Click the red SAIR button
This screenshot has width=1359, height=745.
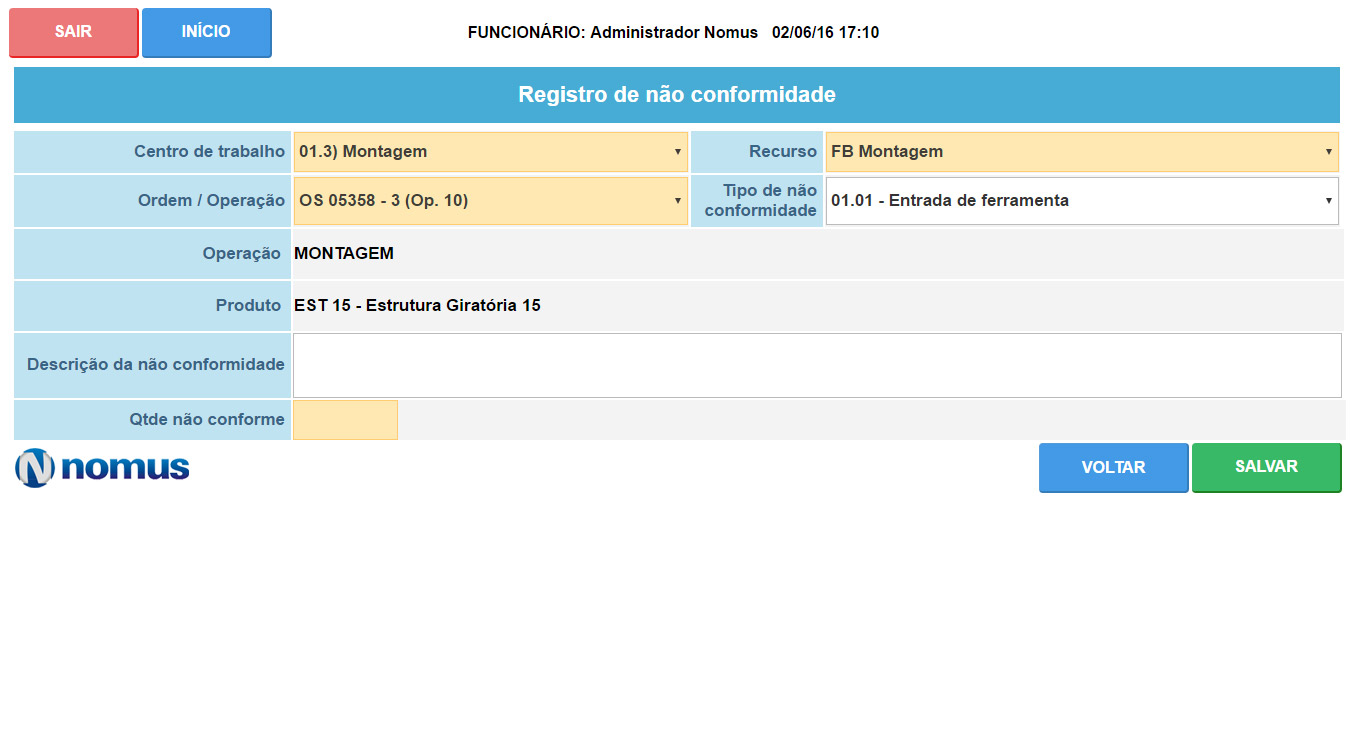pyautogui.click(x=73, y=32)
